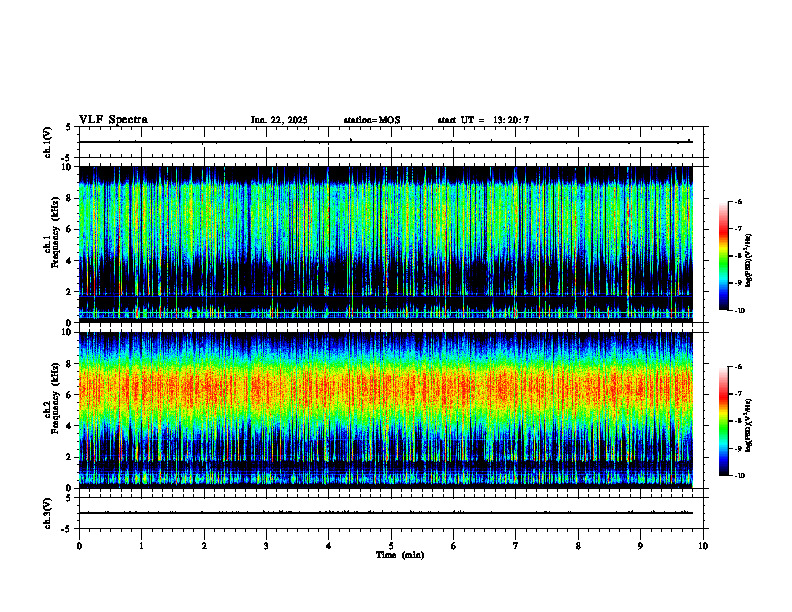Click the "-5" volt tick of ch.3(V) panel

[67, 529]
